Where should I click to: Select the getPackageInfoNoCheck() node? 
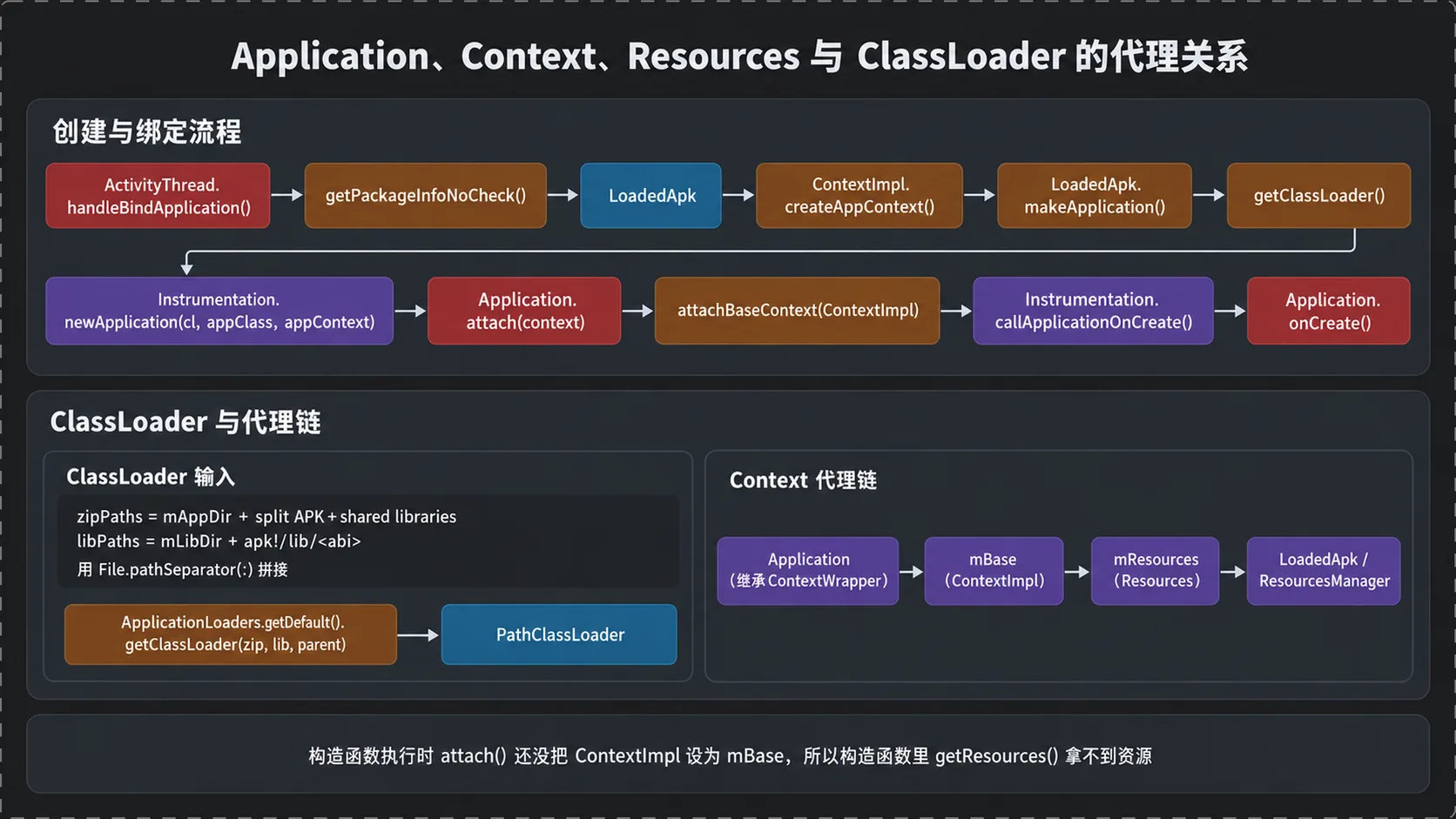[x=426, y=196]
